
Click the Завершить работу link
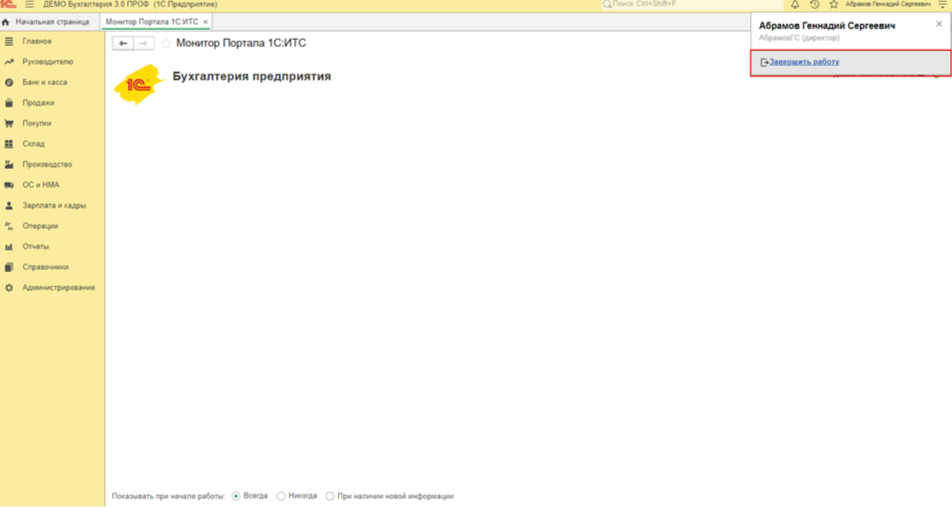pyautogui.click(x=804, y=62)
